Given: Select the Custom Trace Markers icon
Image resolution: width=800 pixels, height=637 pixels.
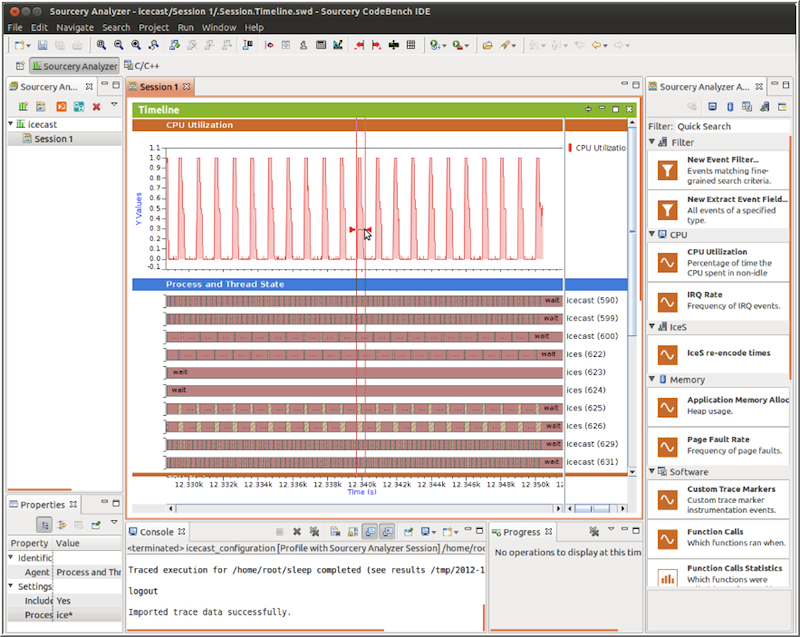Looking at the screenshot, I should click(x=667, y=500).
